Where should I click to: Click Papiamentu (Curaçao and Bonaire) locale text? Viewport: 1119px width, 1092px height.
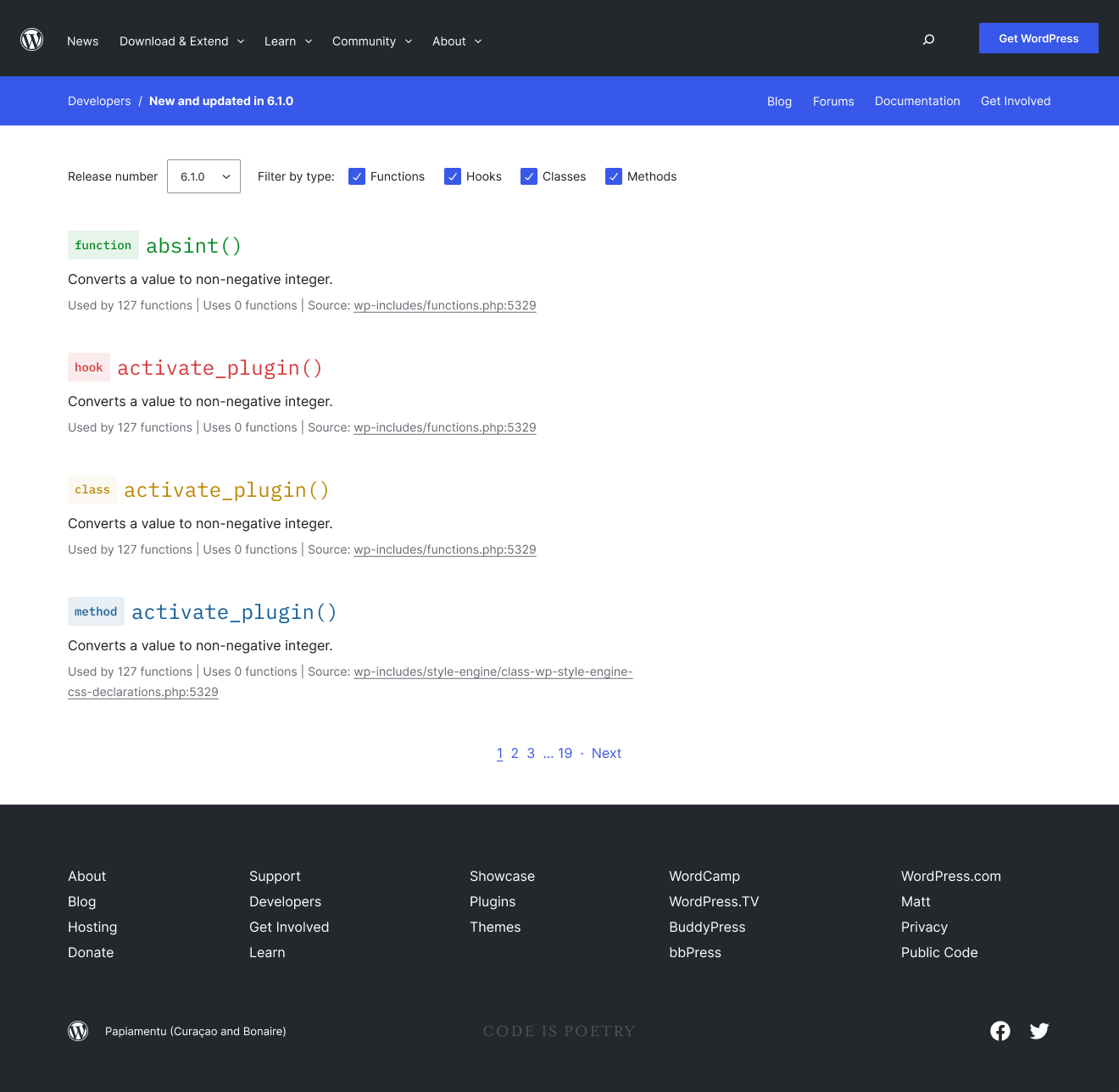[196, 1031]
